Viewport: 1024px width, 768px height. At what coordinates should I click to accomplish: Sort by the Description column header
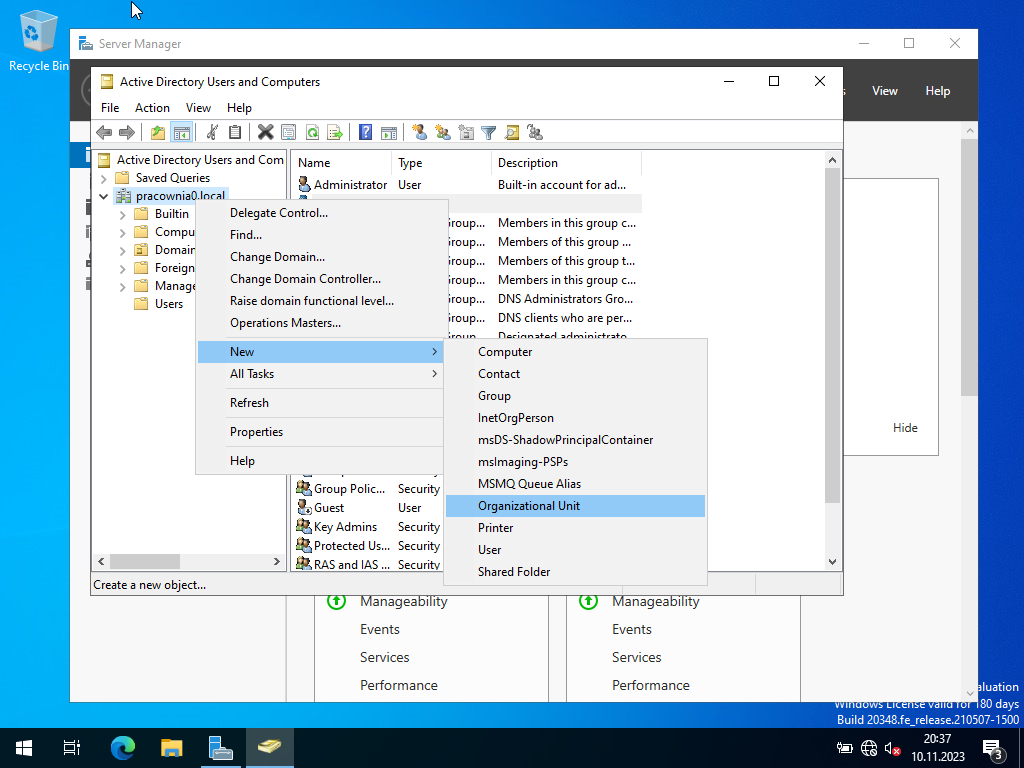pyautogui.click(x=566, y=163)
